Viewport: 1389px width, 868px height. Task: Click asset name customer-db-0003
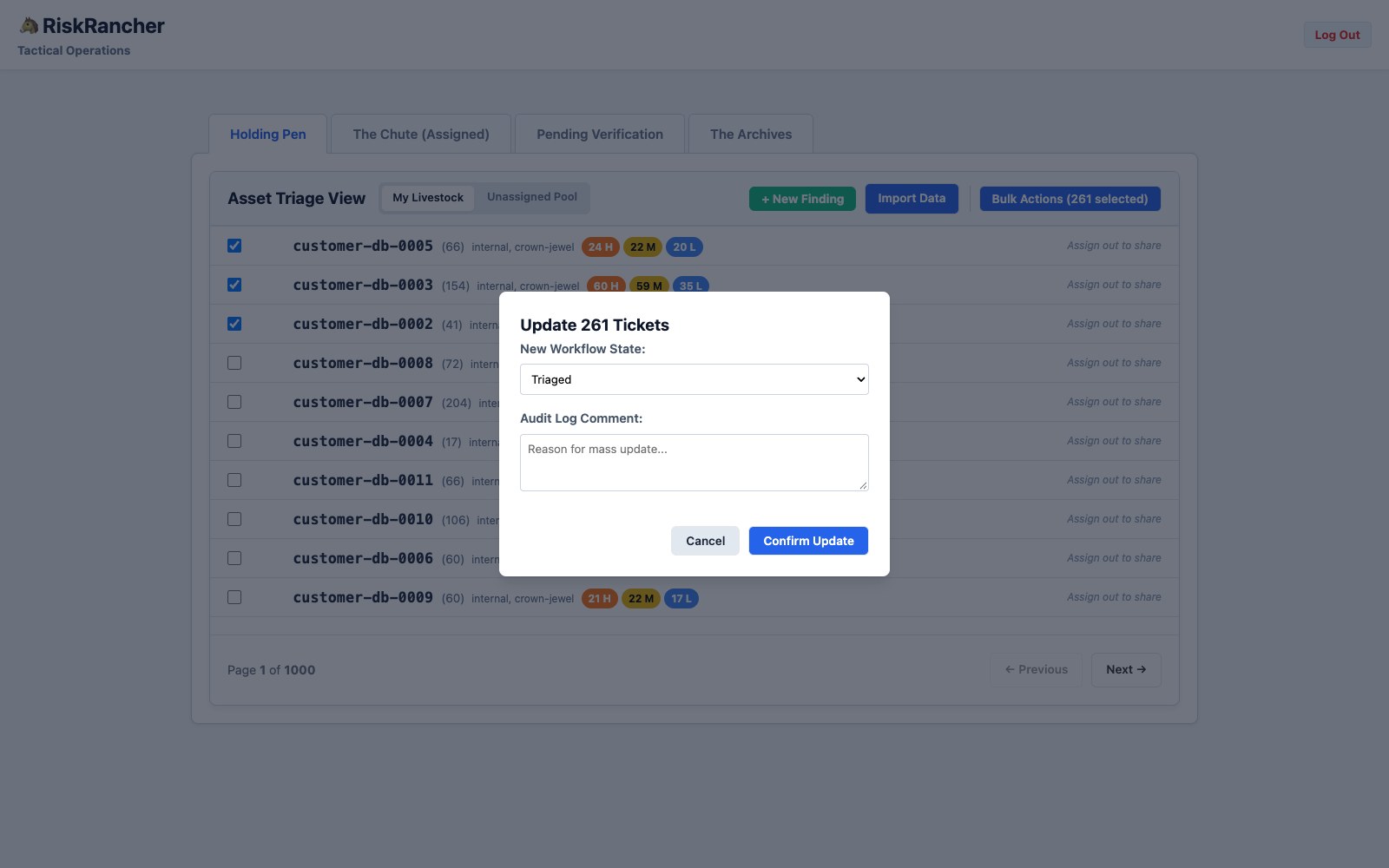(x=363, y=285)
